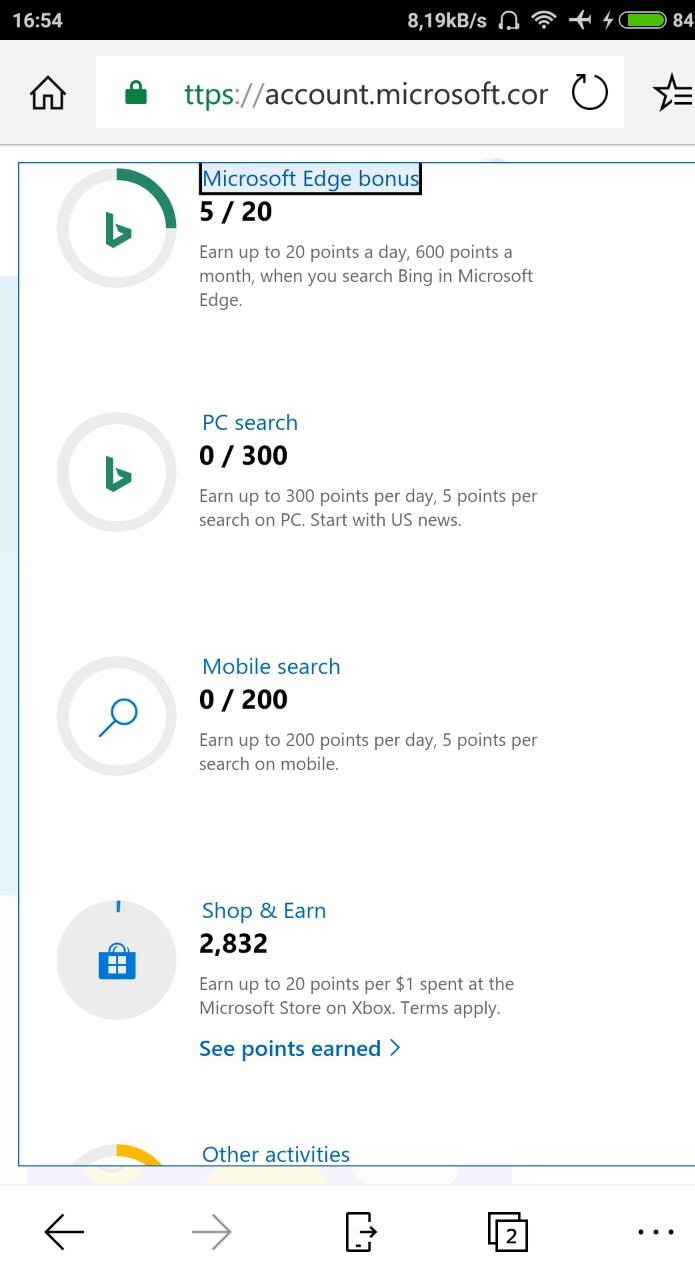Screen dimensions: 695x1280
Task: Open favorites using the star icon
Action: (x=670, y=94)
